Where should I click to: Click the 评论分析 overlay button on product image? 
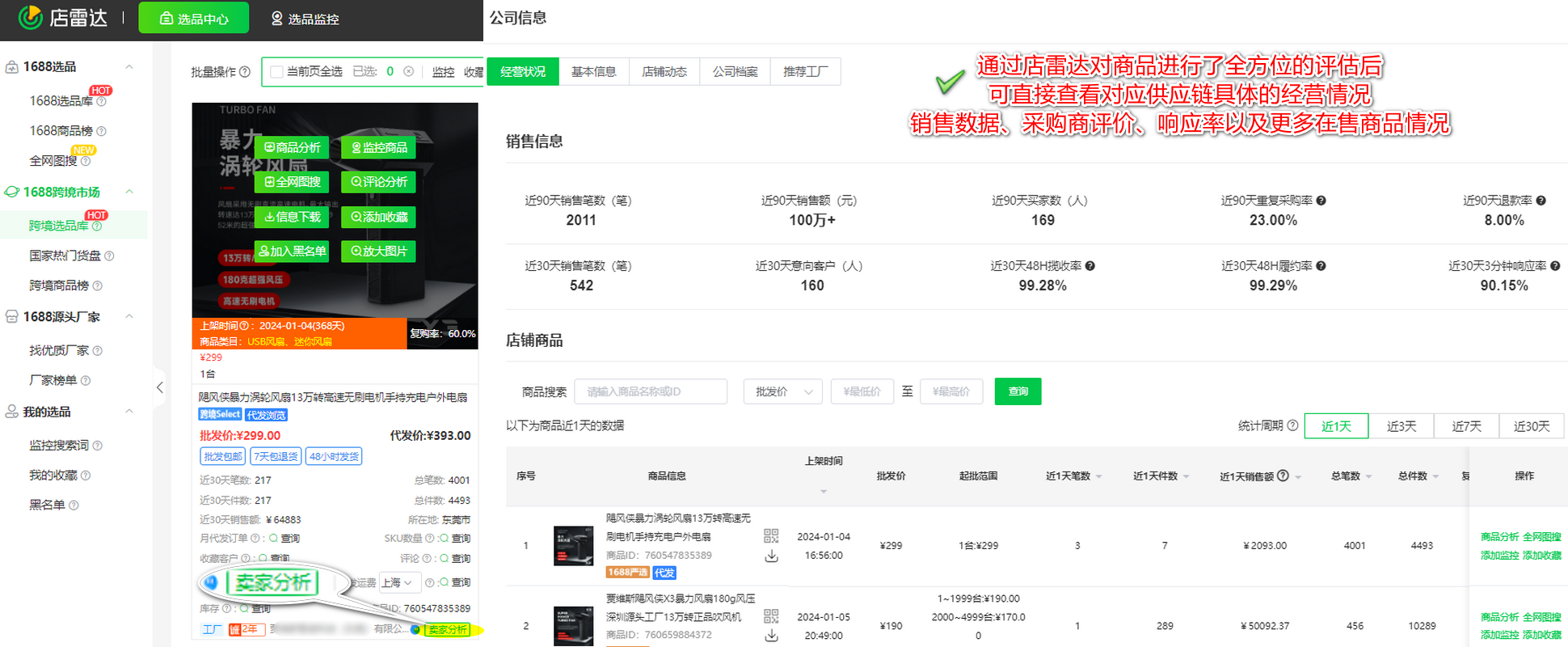pyautogui.click(x=378, y=182)
